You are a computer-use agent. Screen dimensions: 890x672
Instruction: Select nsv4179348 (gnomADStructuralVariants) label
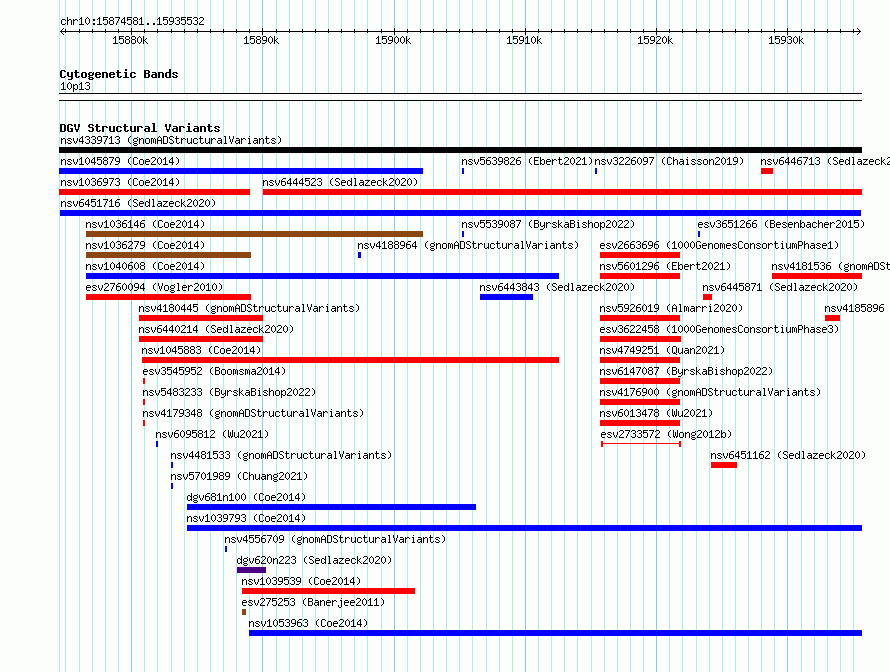click(x=253, y=413)
